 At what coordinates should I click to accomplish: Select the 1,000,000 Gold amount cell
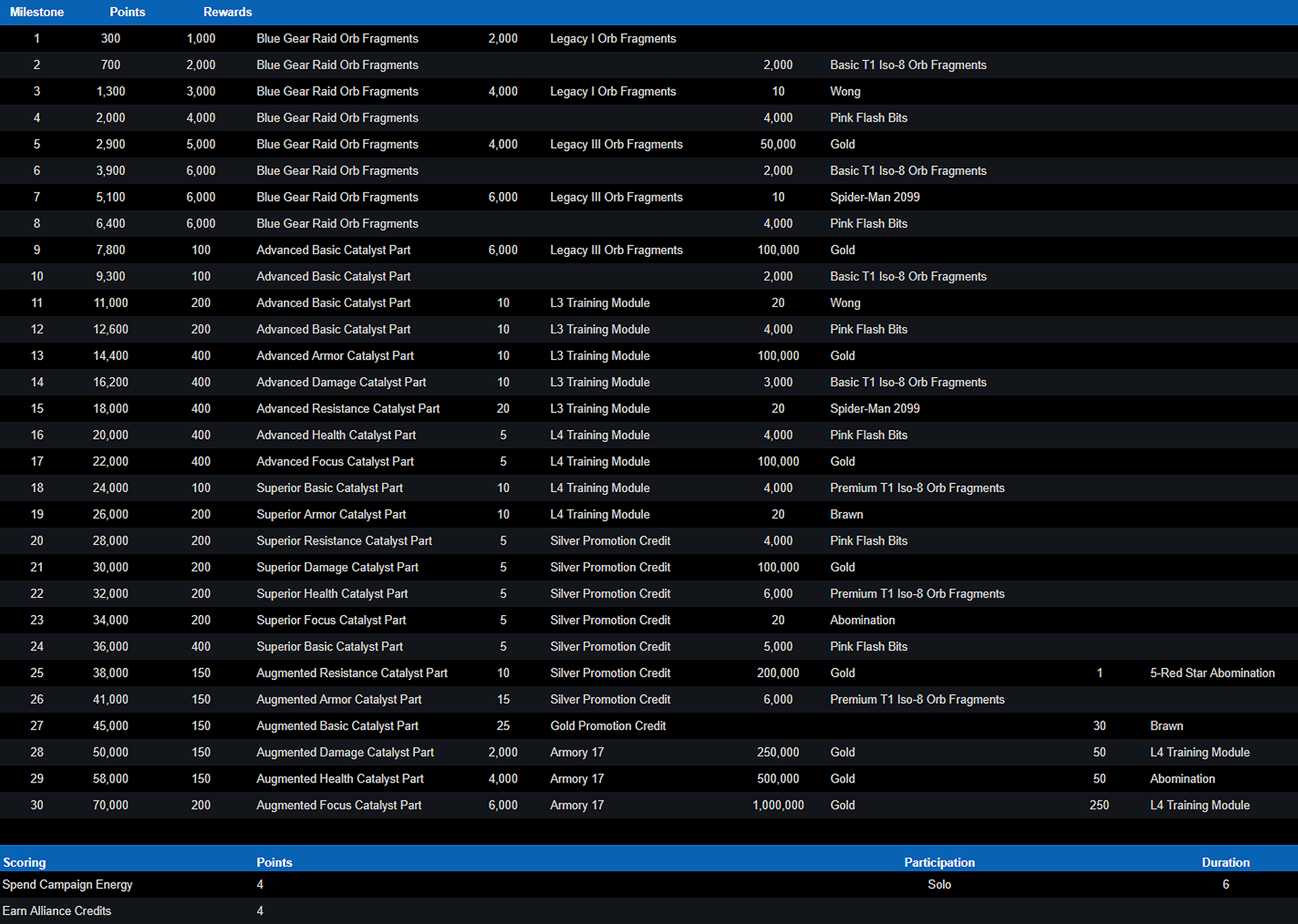(778, 805)
